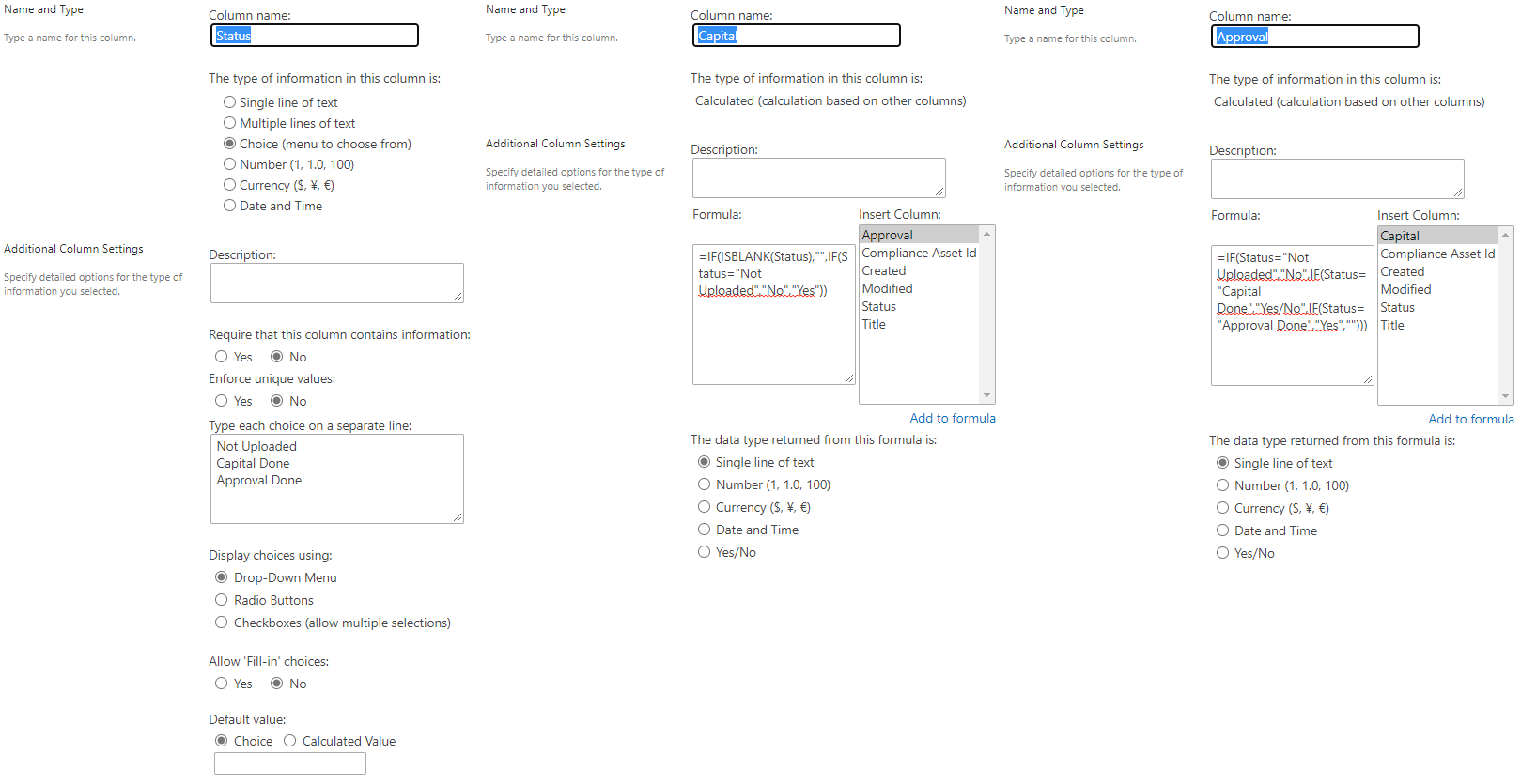This screenshot has height=784, width=1521.
Task: Set Capital formula return type to Number
Action: [704, 484]
